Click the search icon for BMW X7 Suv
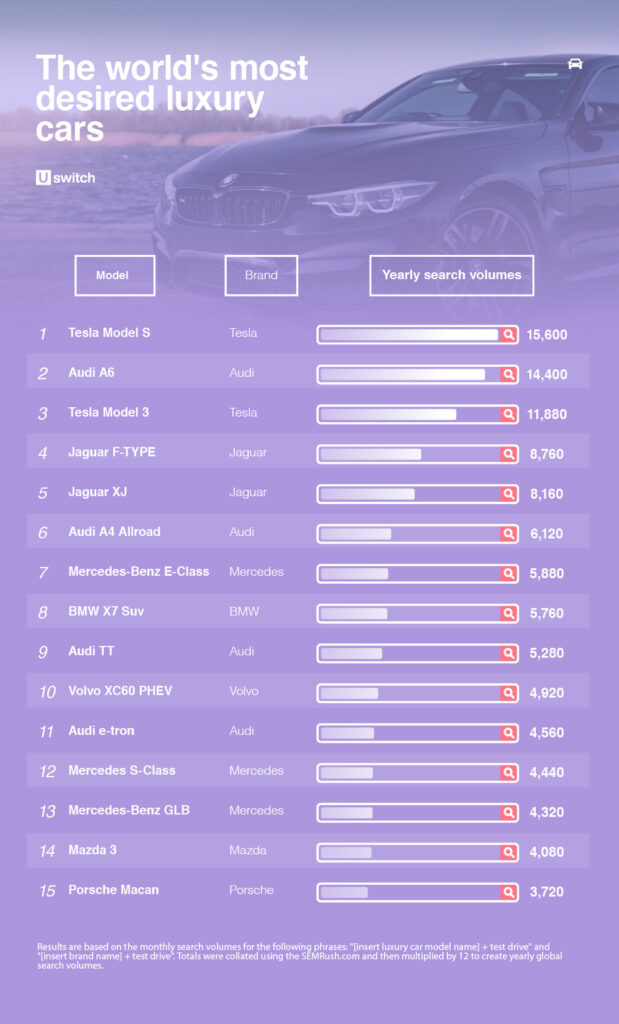The height and width of the screenshot is (1024, 619). pos(509,613)
